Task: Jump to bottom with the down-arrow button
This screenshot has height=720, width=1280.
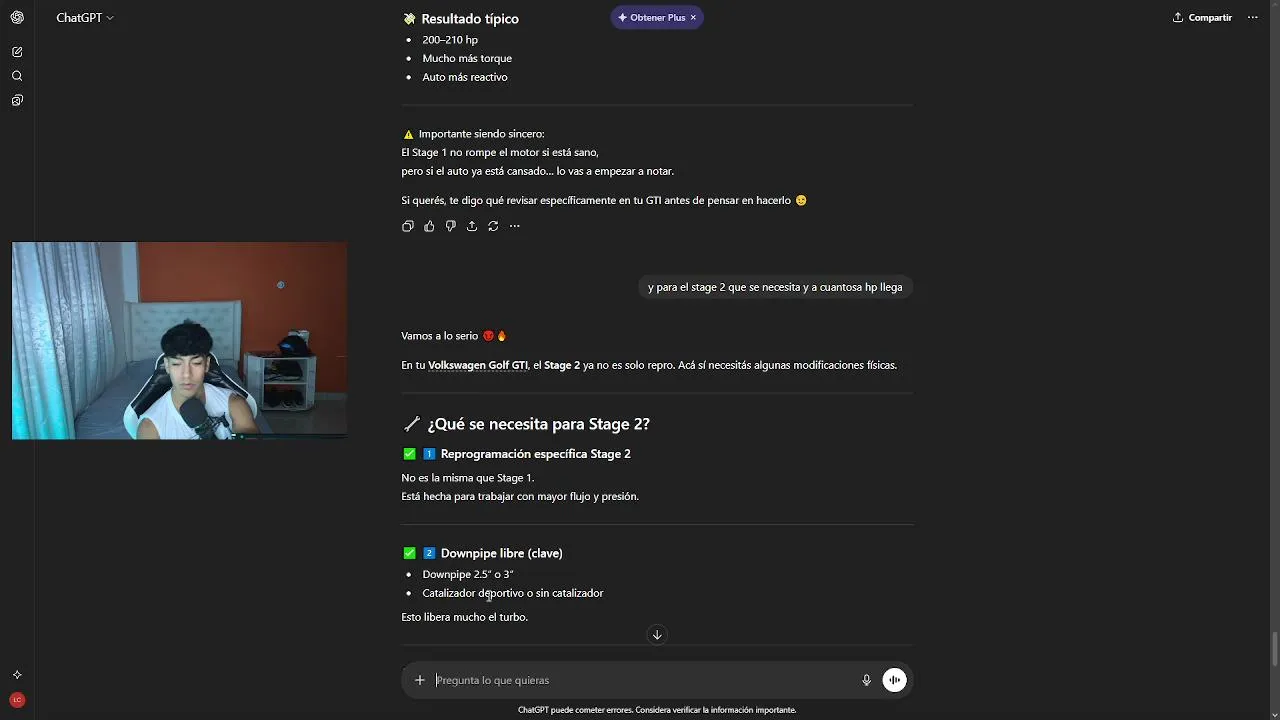Action: pos(657,635)
